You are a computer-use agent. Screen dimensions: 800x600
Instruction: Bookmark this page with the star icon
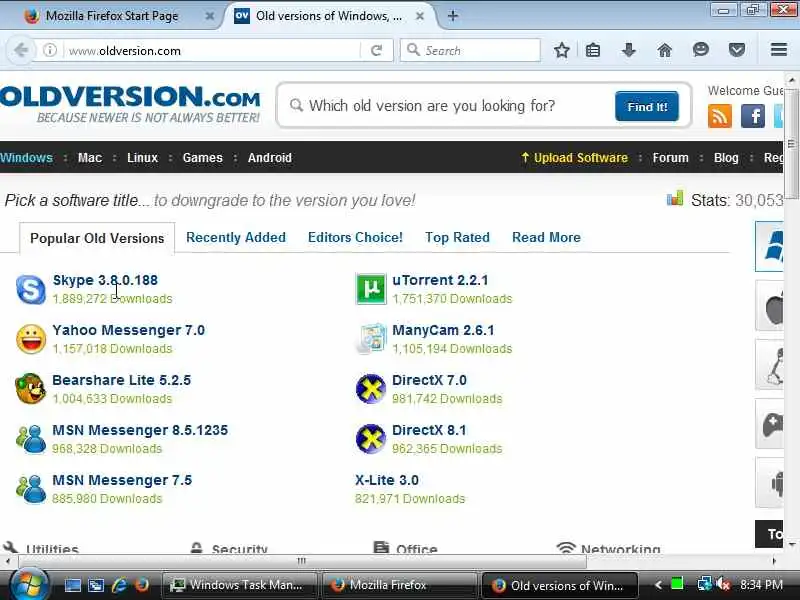(x=562, y=50)
